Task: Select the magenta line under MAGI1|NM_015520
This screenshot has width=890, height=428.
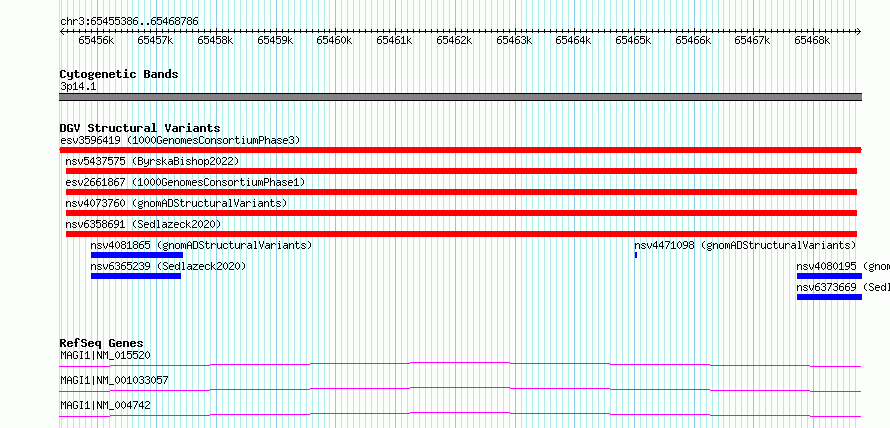Action: pos(460,364)
